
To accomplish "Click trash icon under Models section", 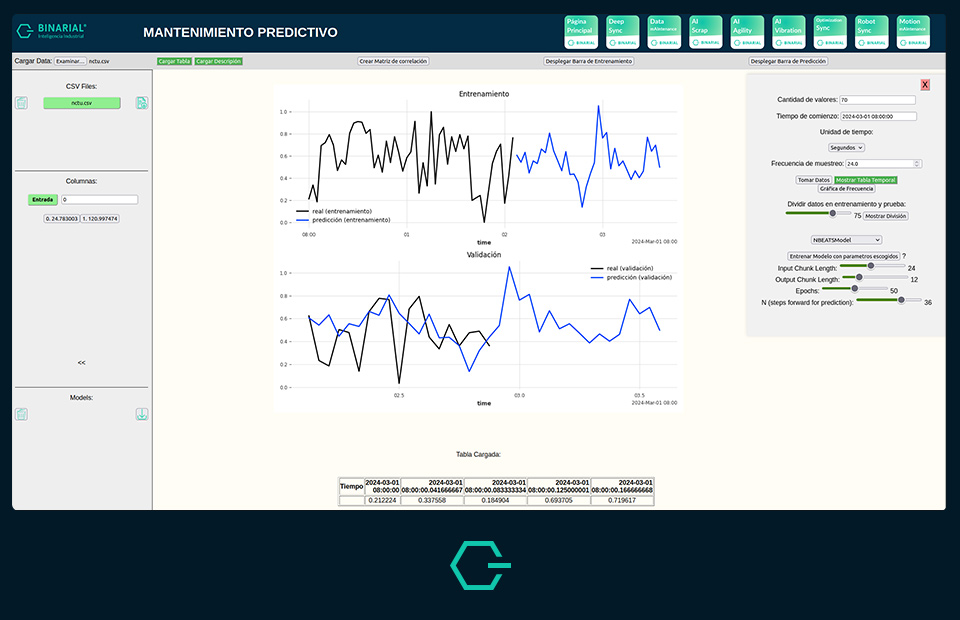I will click(x=22, y=414).
